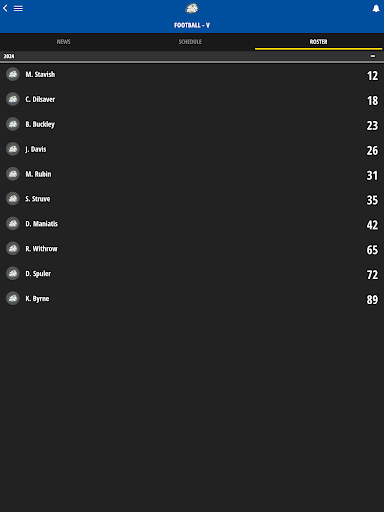Tap the back arrow icon
Image resolution: width=384 pixels, height=512 pixels.
point(5,8)
